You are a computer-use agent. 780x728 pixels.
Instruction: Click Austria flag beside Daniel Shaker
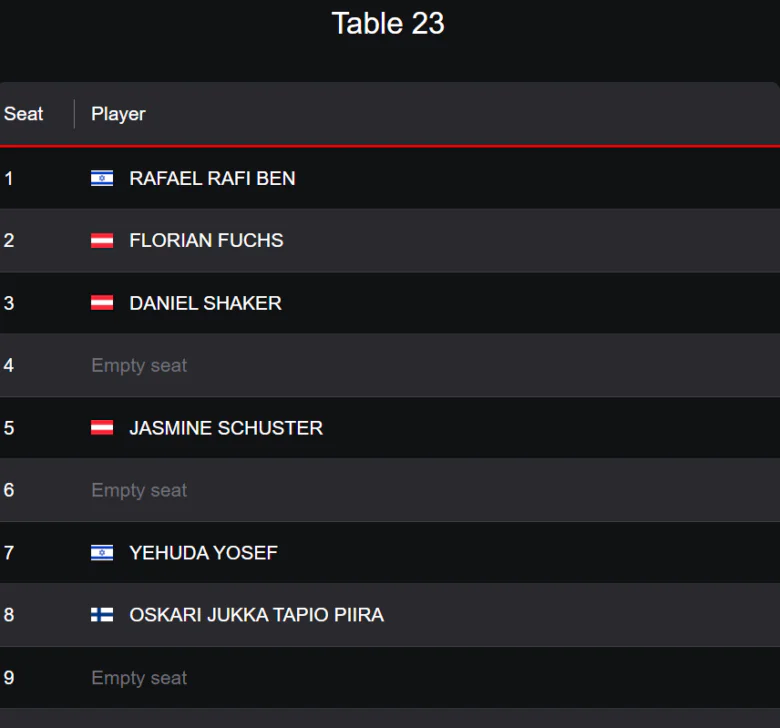point(102,303)
